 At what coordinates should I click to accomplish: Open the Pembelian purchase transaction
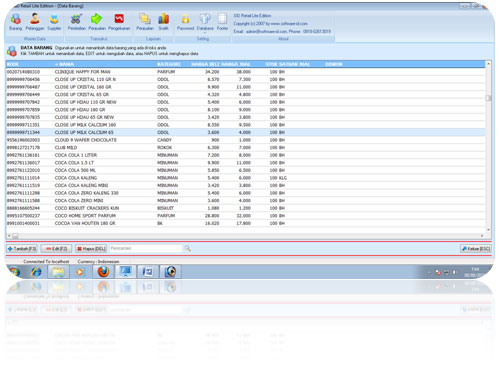pyautogui.click(x=77, y=22)
